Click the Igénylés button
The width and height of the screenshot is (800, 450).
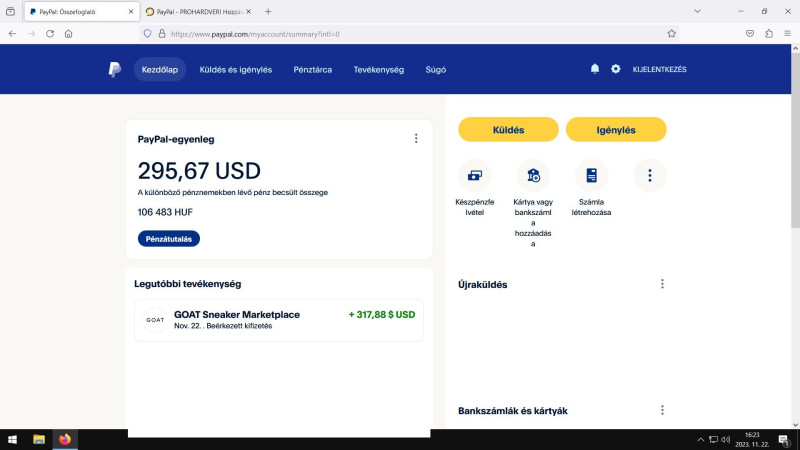point(616,130)
